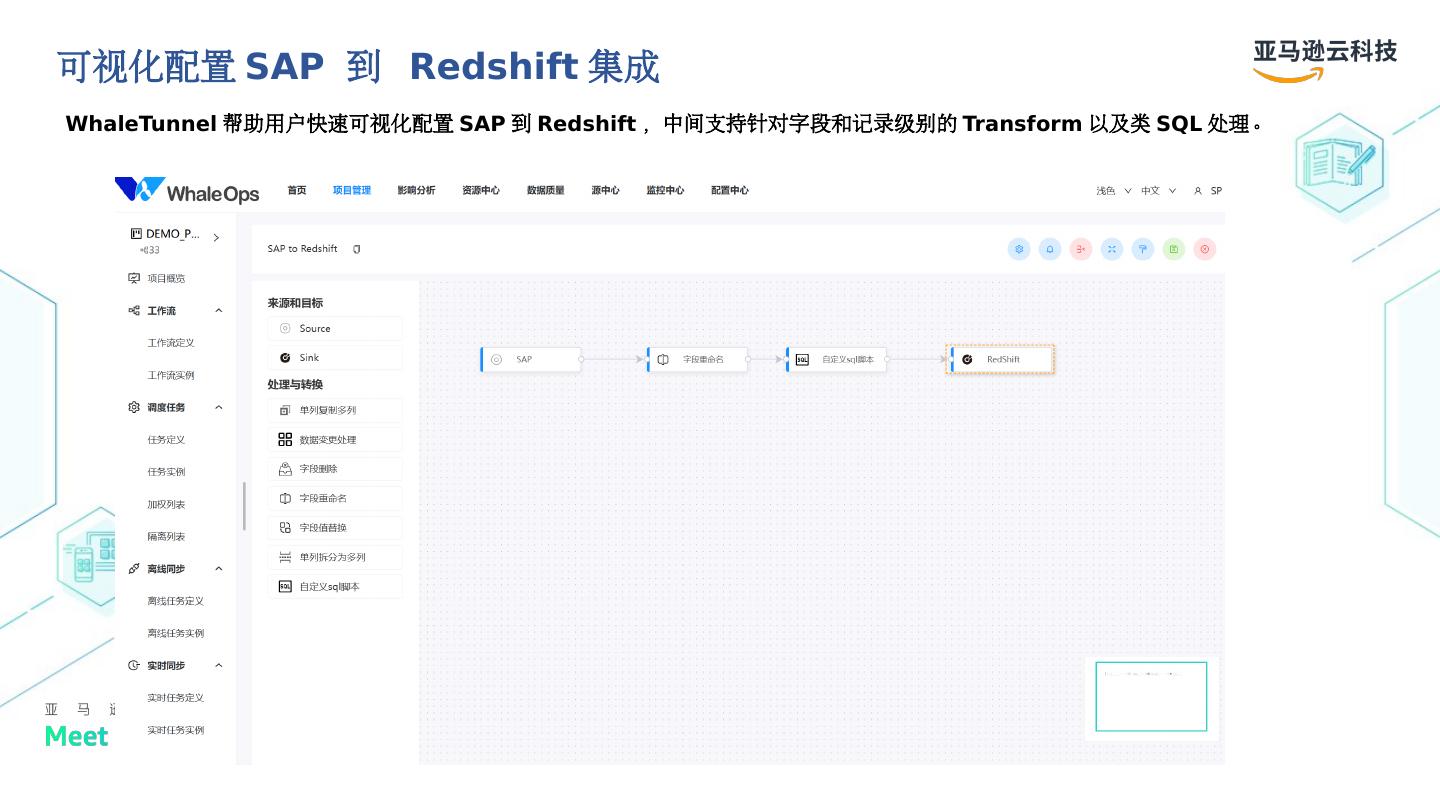Open the 数据质量 top menu
The width and height of the screenshot is (1440, 810).
[545, 191]
